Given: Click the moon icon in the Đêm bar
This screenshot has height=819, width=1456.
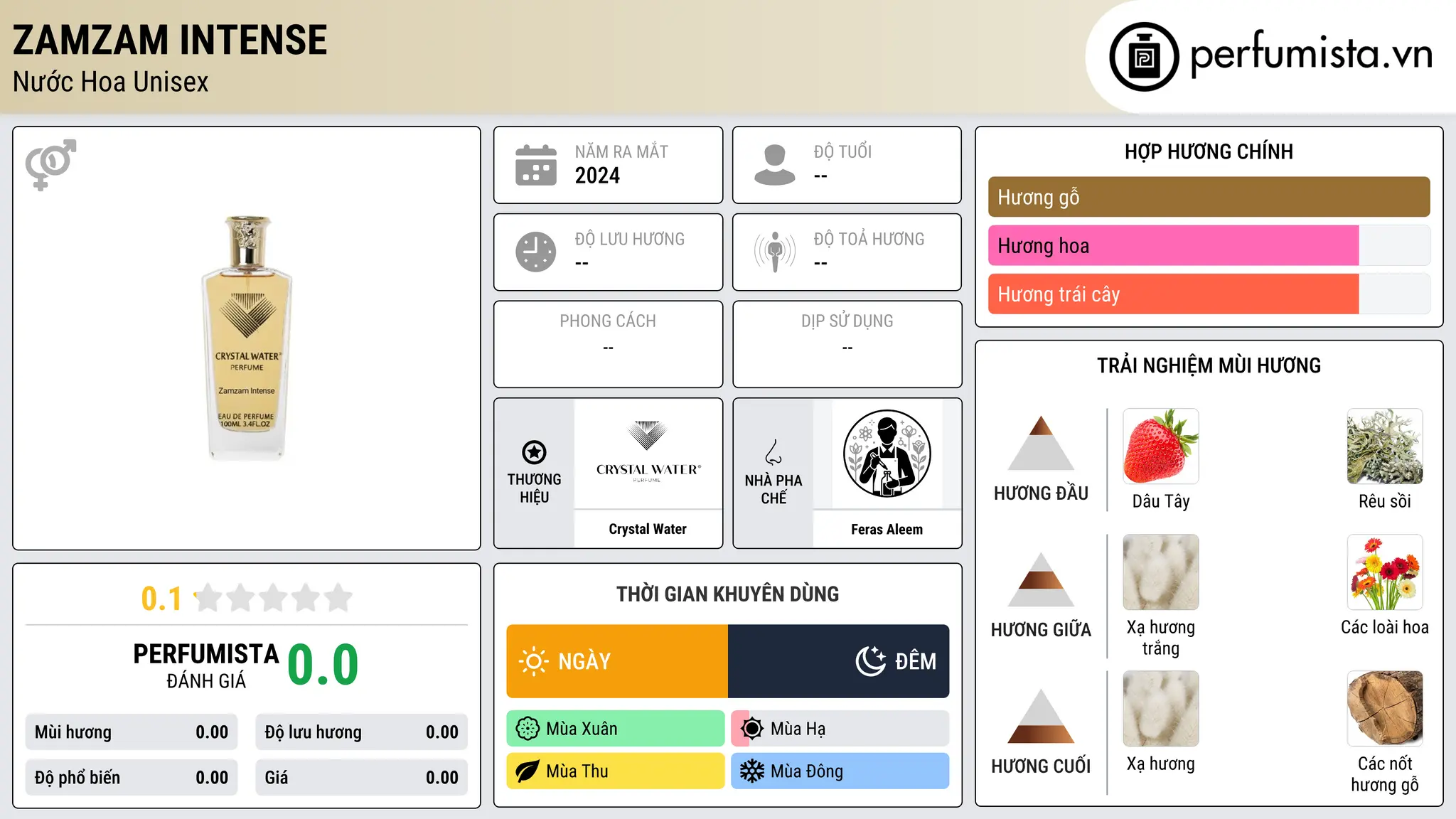Looking at the screenshot, I should point(870,661).
